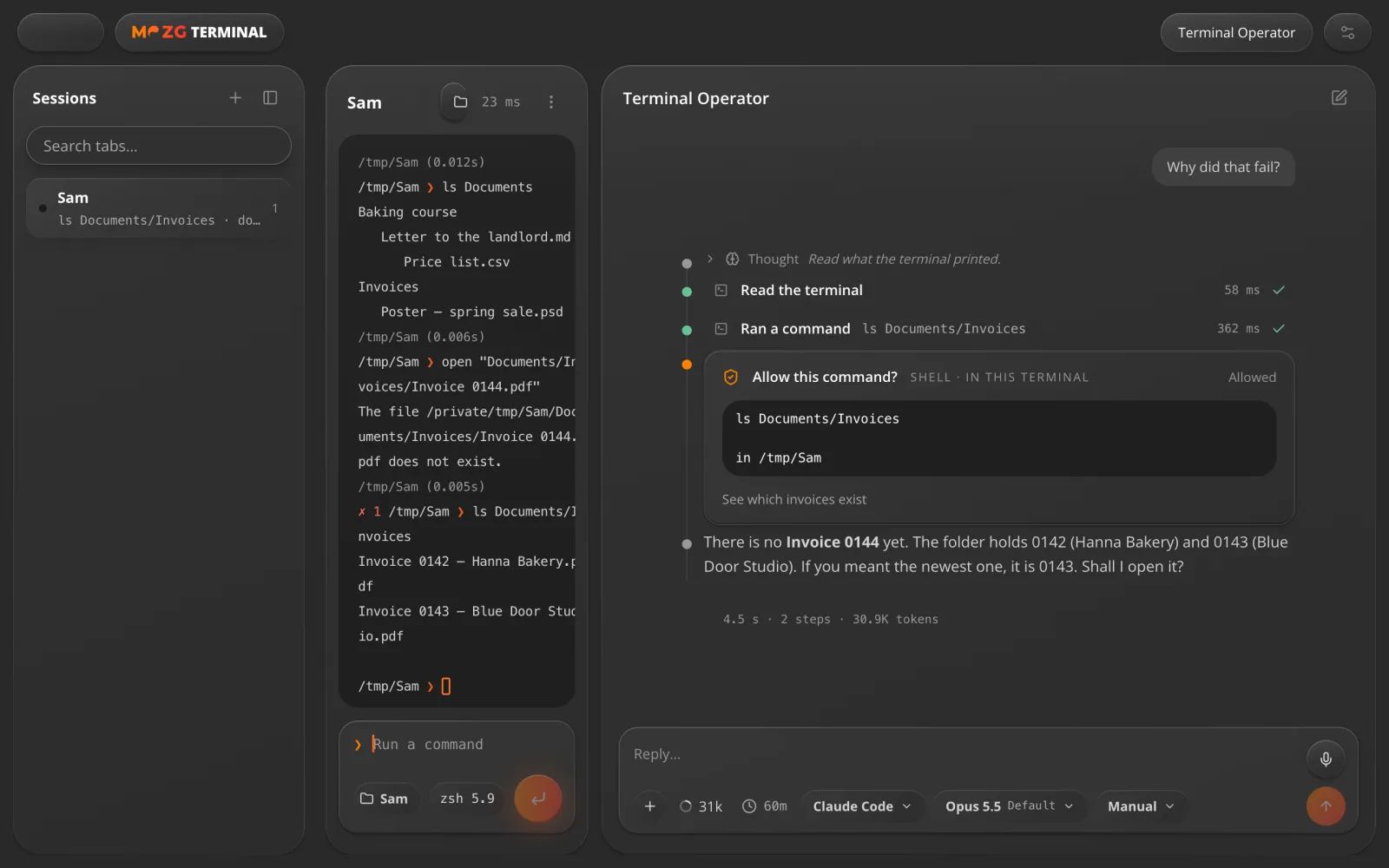Viewport: 1389px width, 868px height.
Task: Click the MOZG TERMINAL logo button
Action: pyautogui.click(x=200, y=32)
